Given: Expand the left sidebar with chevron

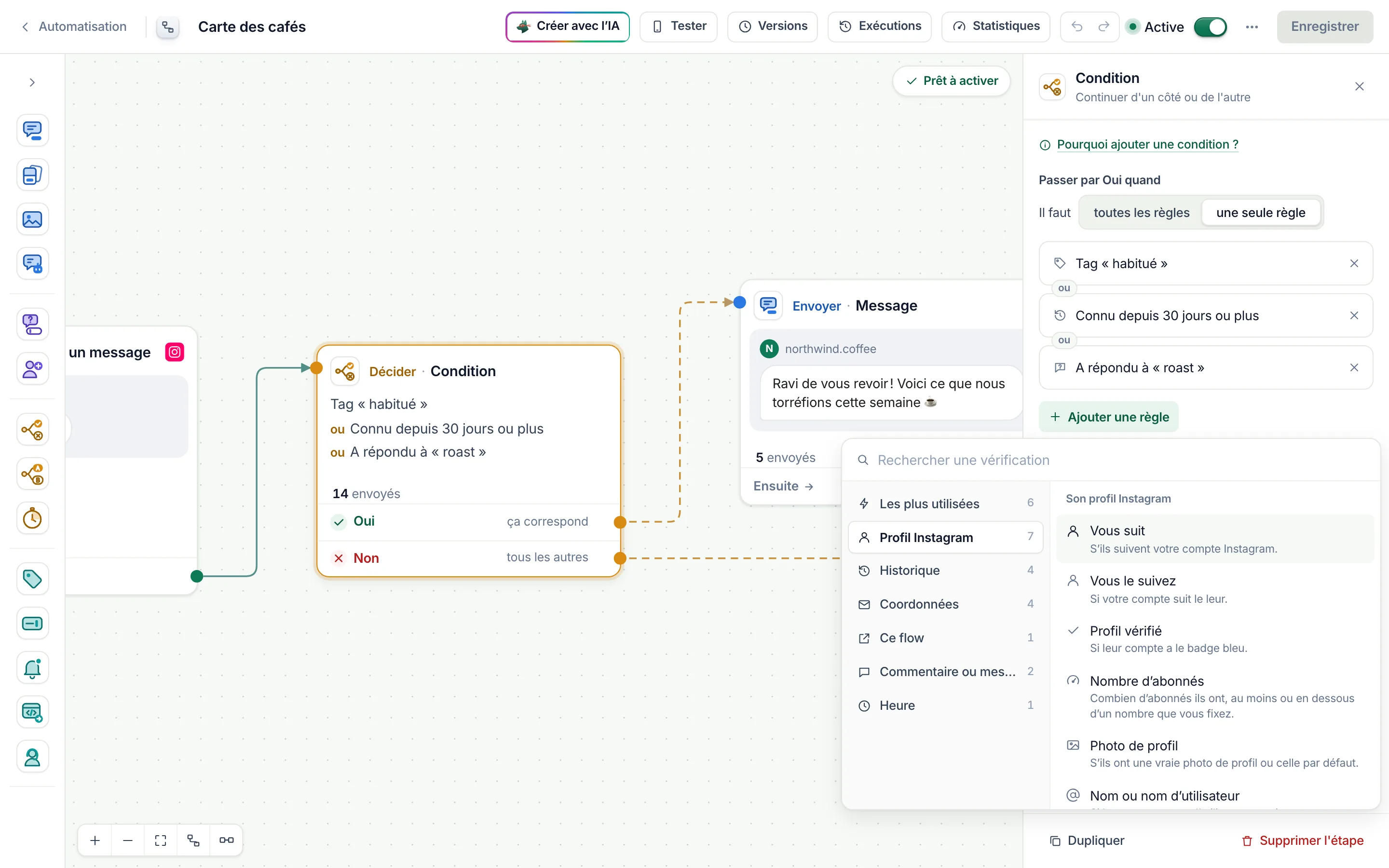Looking at the screenshot, I should tap(32, 82).
